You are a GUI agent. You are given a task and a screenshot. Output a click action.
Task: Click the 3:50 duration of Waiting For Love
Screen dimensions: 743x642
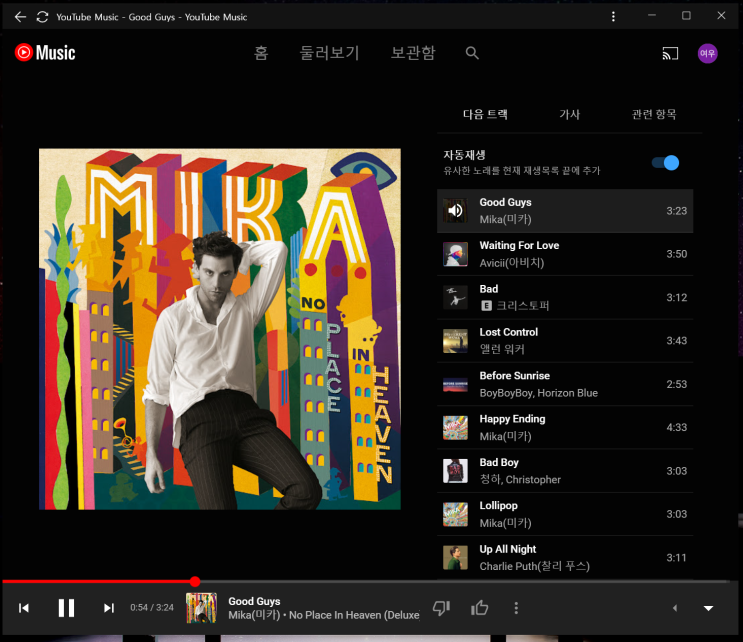677,254
